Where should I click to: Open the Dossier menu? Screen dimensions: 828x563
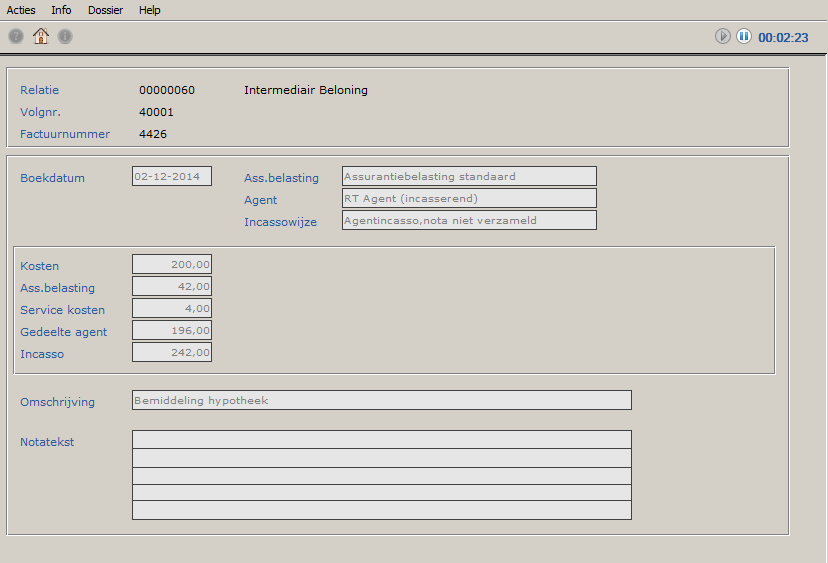click(105, 10)
